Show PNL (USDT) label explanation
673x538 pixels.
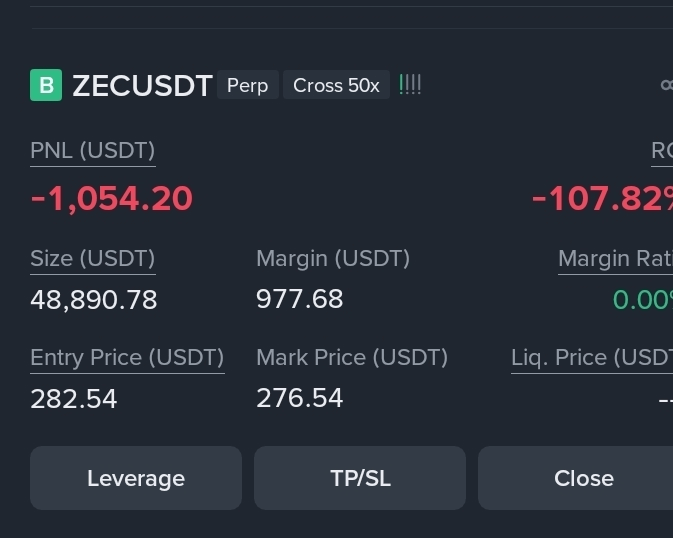93,151
